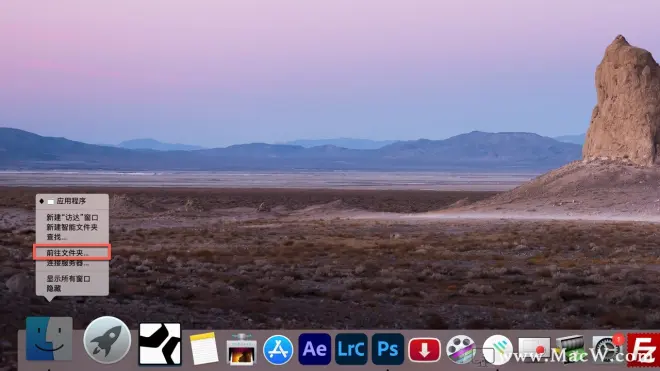Open the film reel video app
Image resolution: width=660 pixels, height=371 pixels.
pyautogui.click(x=461, y=349)
